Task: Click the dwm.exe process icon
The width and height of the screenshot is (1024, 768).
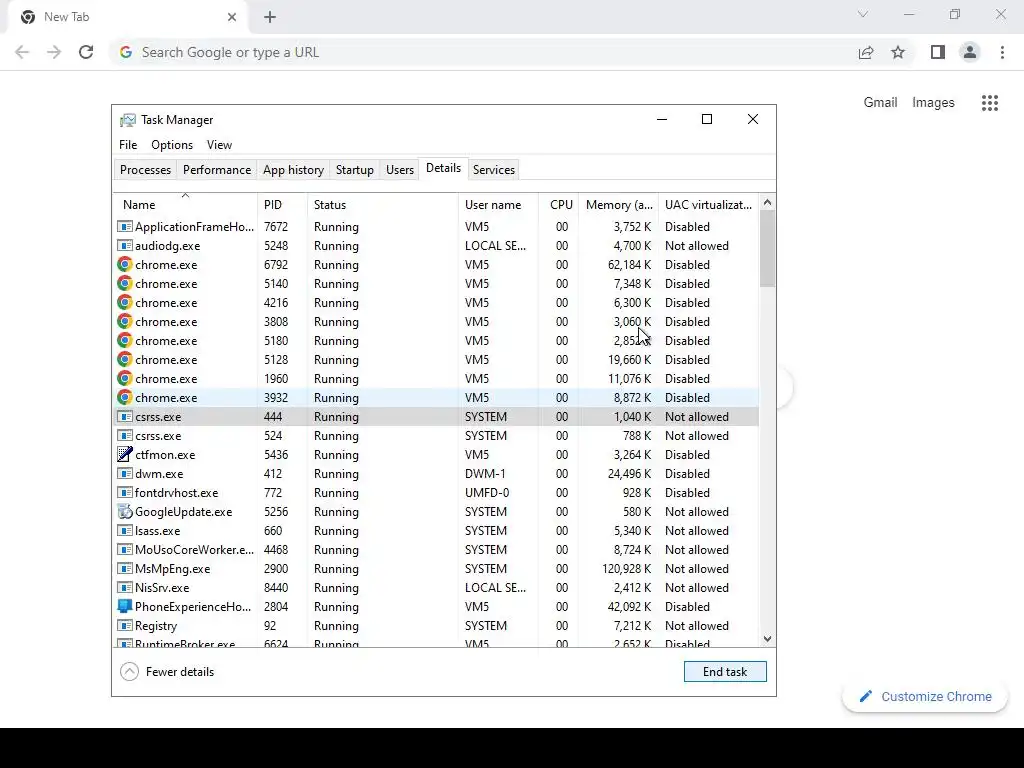Action: [125, 473]
